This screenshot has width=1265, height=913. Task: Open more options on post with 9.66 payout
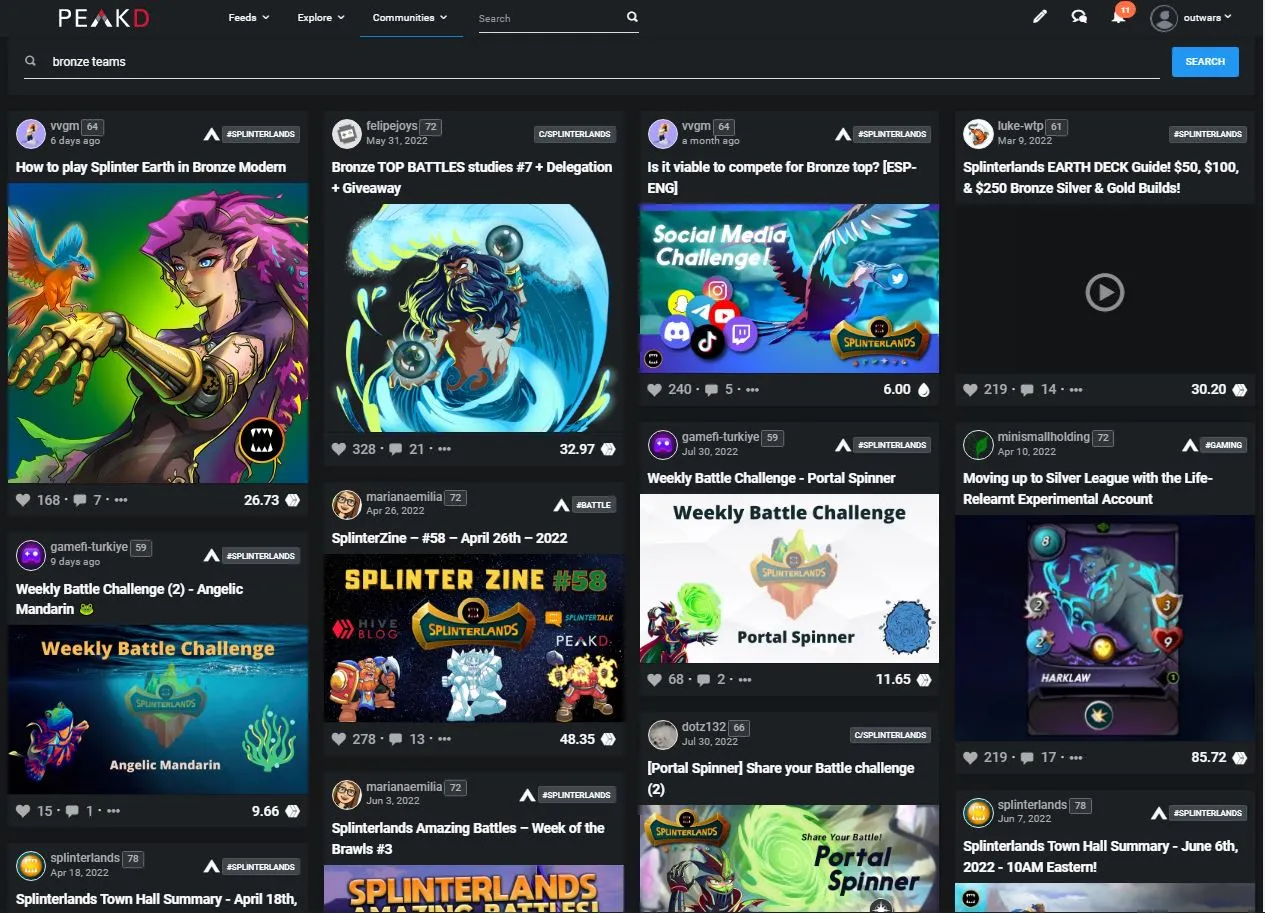click(x=113, y=811)
